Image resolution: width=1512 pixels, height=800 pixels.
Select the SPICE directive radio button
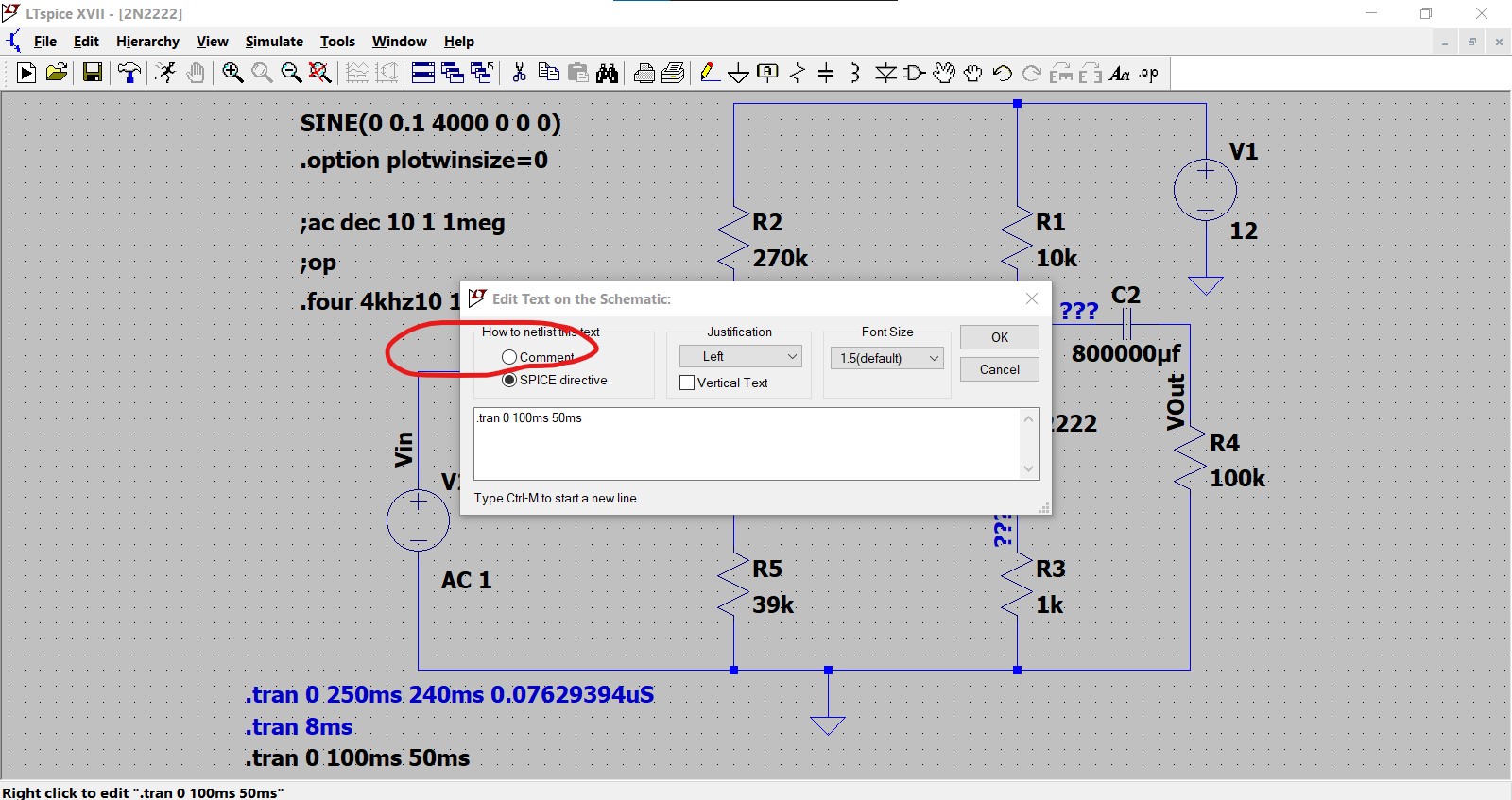(509, 380)
